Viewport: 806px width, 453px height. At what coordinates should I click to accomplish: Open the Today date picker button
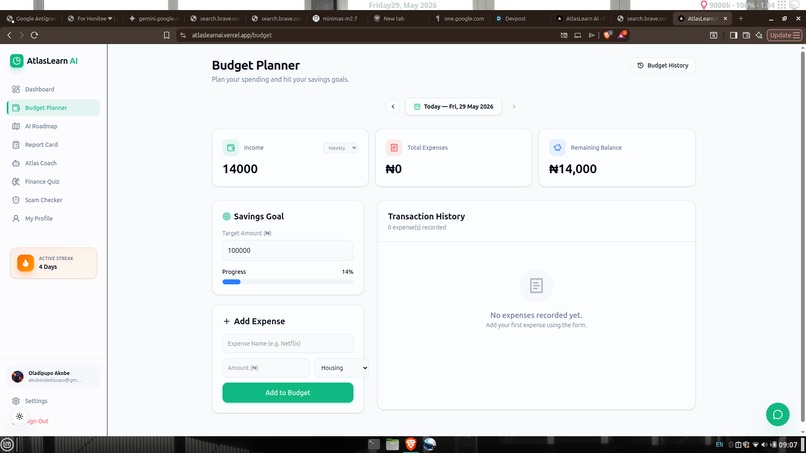pos(453,106)
